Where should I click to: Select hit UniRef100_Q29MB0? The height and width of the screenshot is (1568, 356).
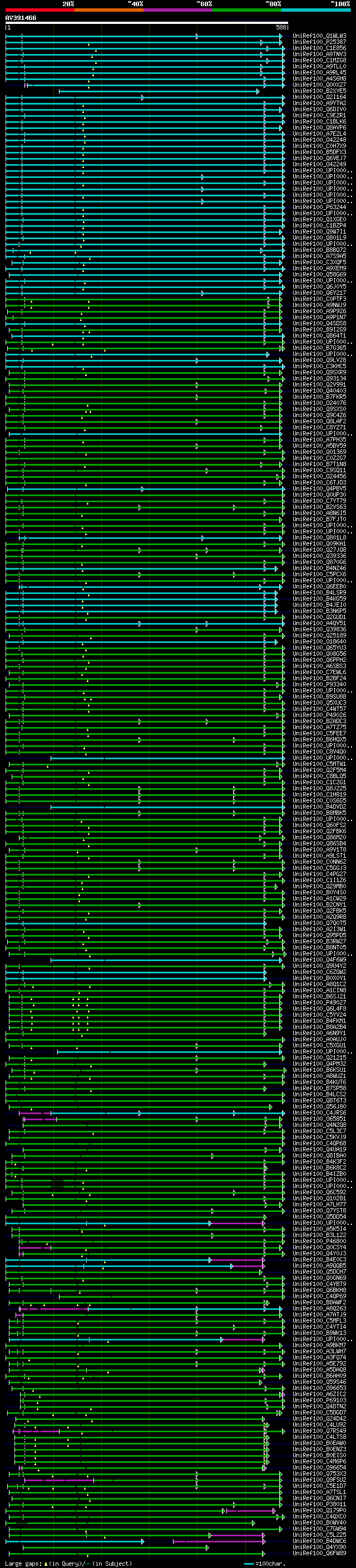coord(319,886)
